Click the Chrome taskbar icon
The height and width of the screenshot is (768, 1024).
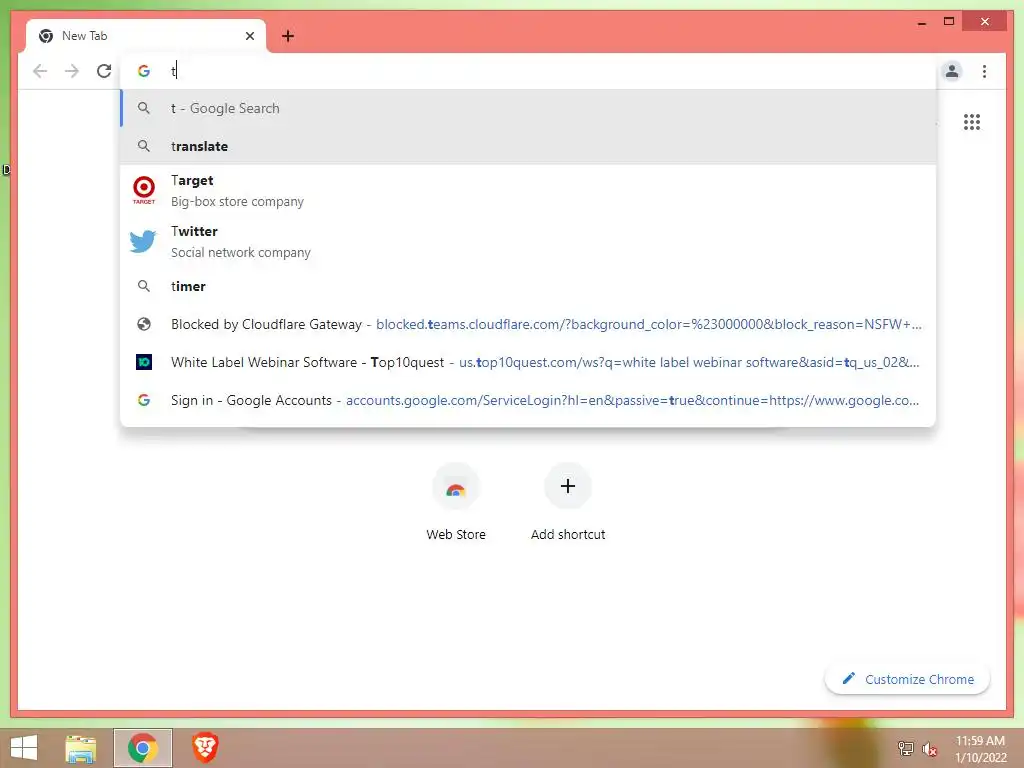tap(142, 748)
